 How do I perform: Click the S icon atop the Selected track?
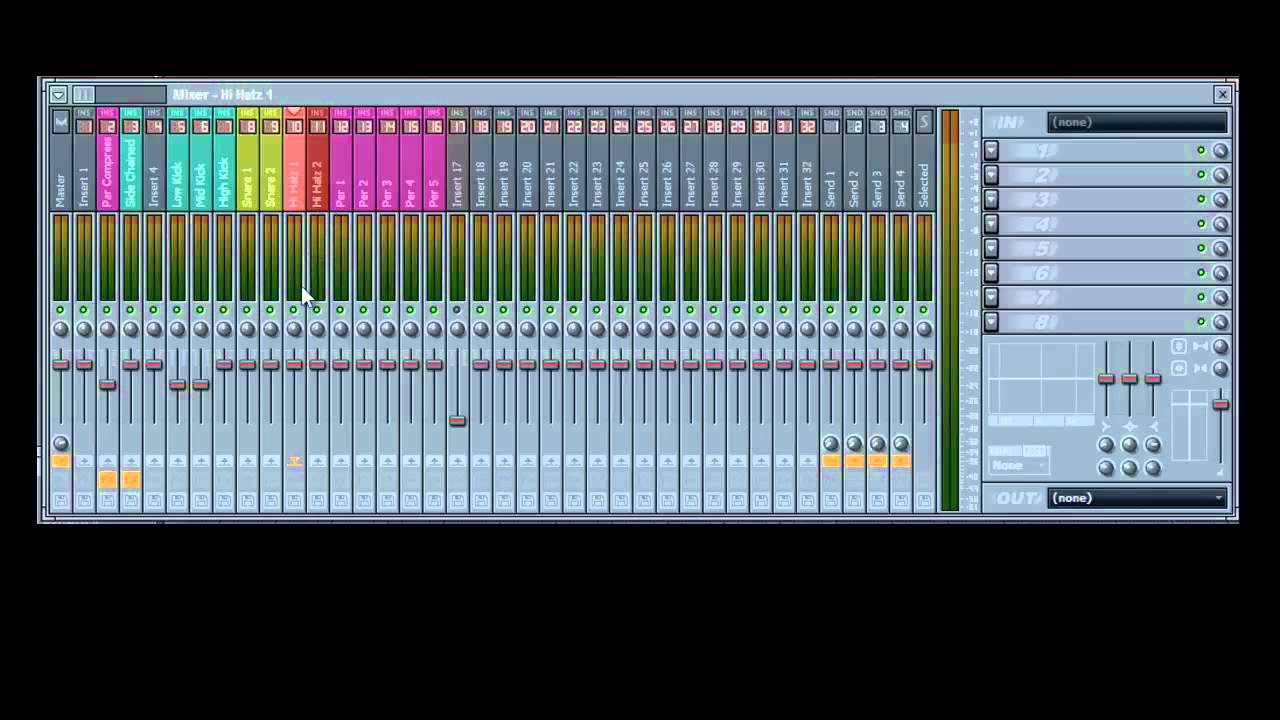pyautogui.click(x=924, y=122)
